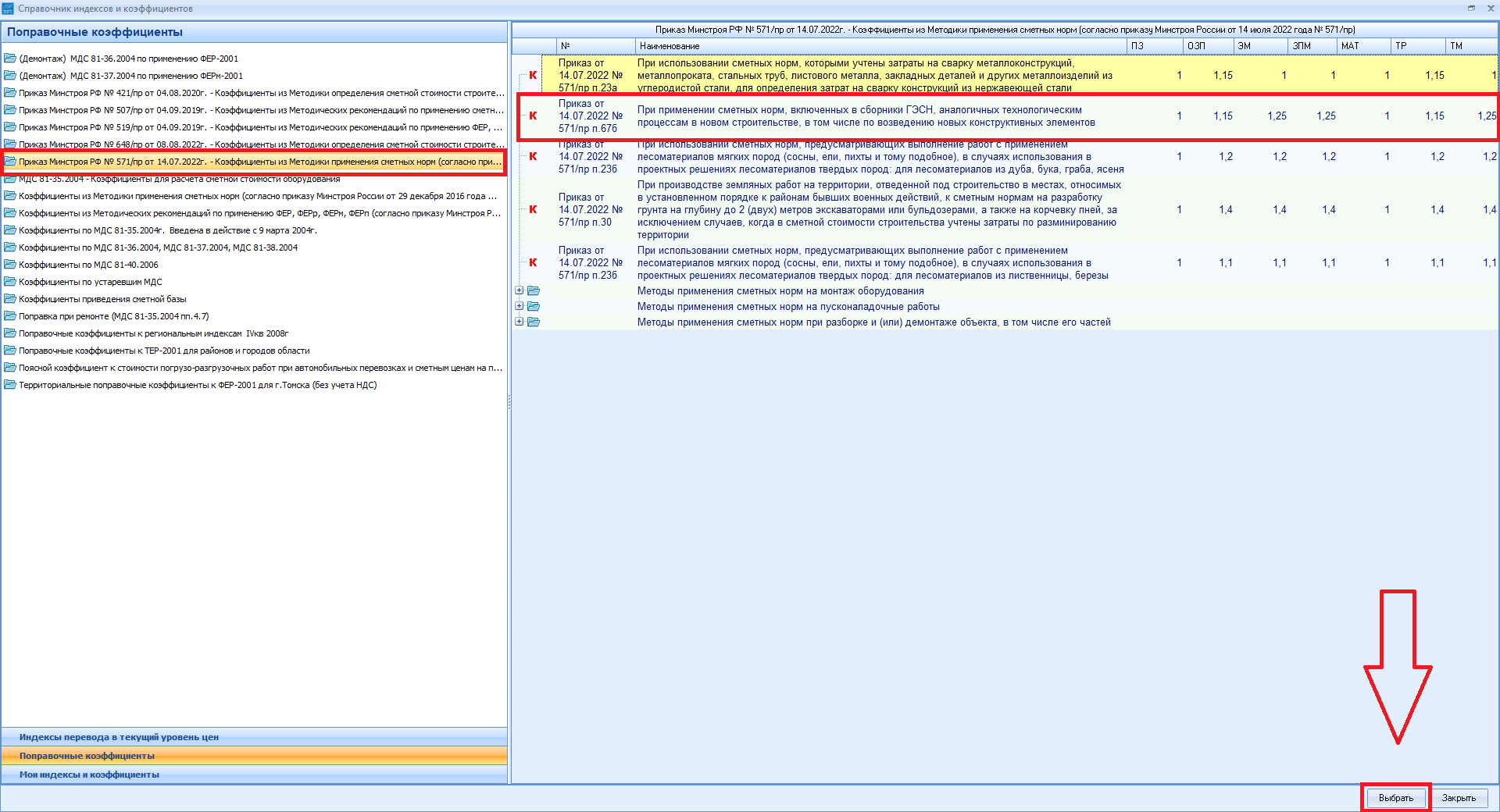The height and width of the screenshot is (812, 1500).
Task: Expand 'Методы применения на пусконаладочные работы' node
Action: [519, 306]
